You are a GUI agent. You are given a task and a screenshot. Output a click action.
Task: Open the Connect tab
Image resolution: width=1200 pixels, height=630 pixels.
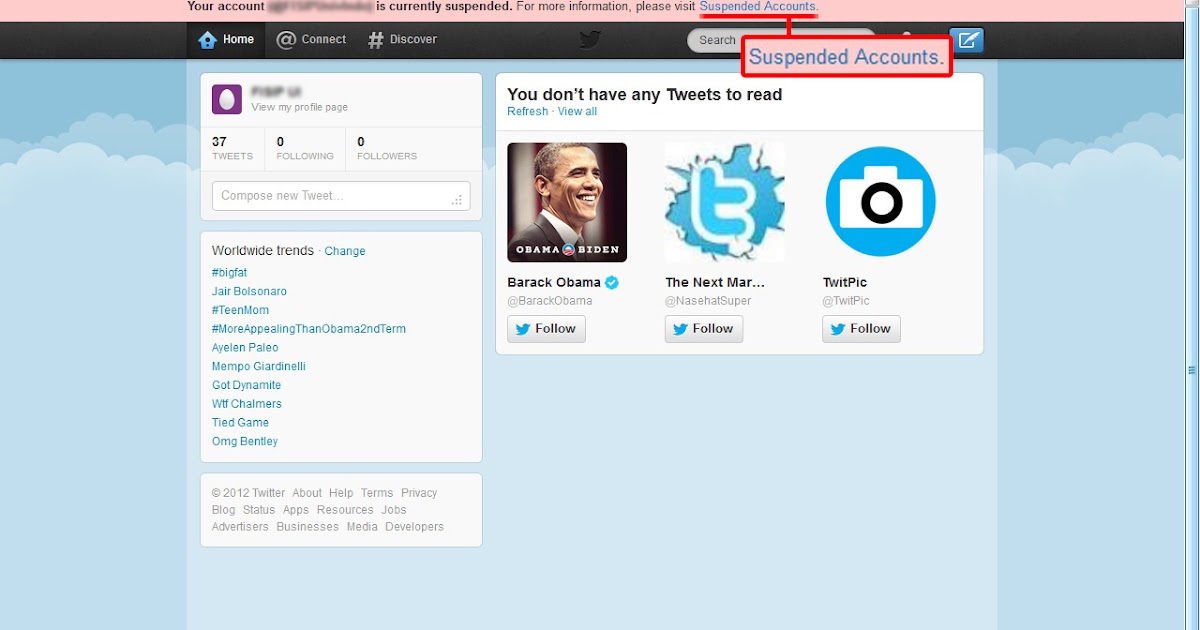click(x=311, y=40)
